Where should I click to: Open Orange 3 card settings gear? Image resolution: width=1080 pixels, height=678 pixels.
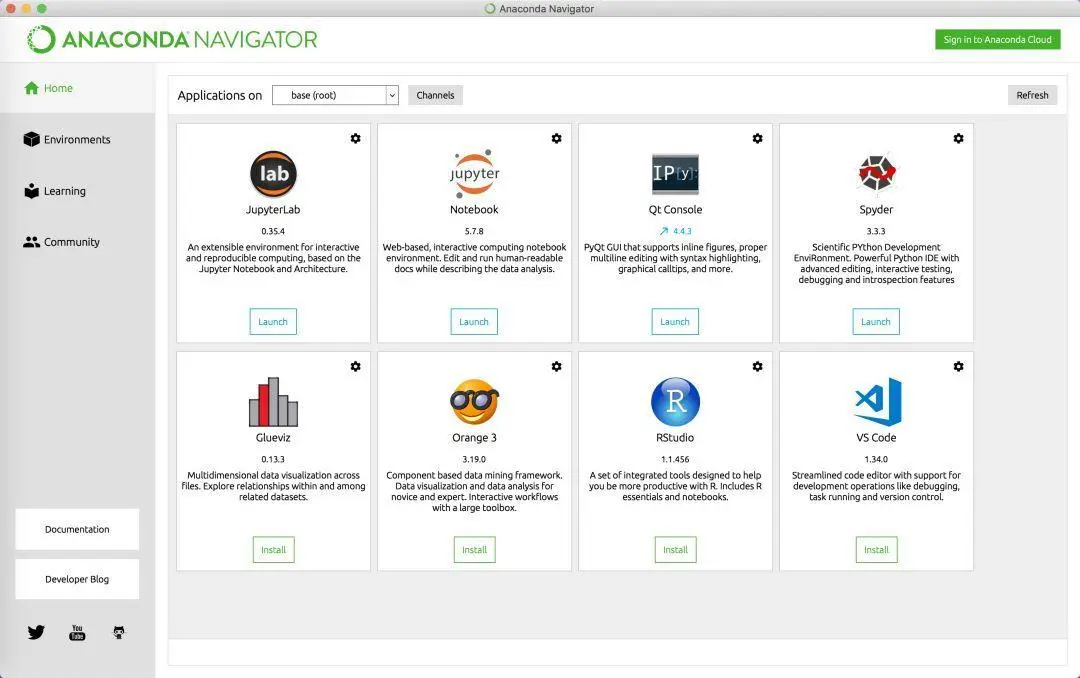coord(557,367)
